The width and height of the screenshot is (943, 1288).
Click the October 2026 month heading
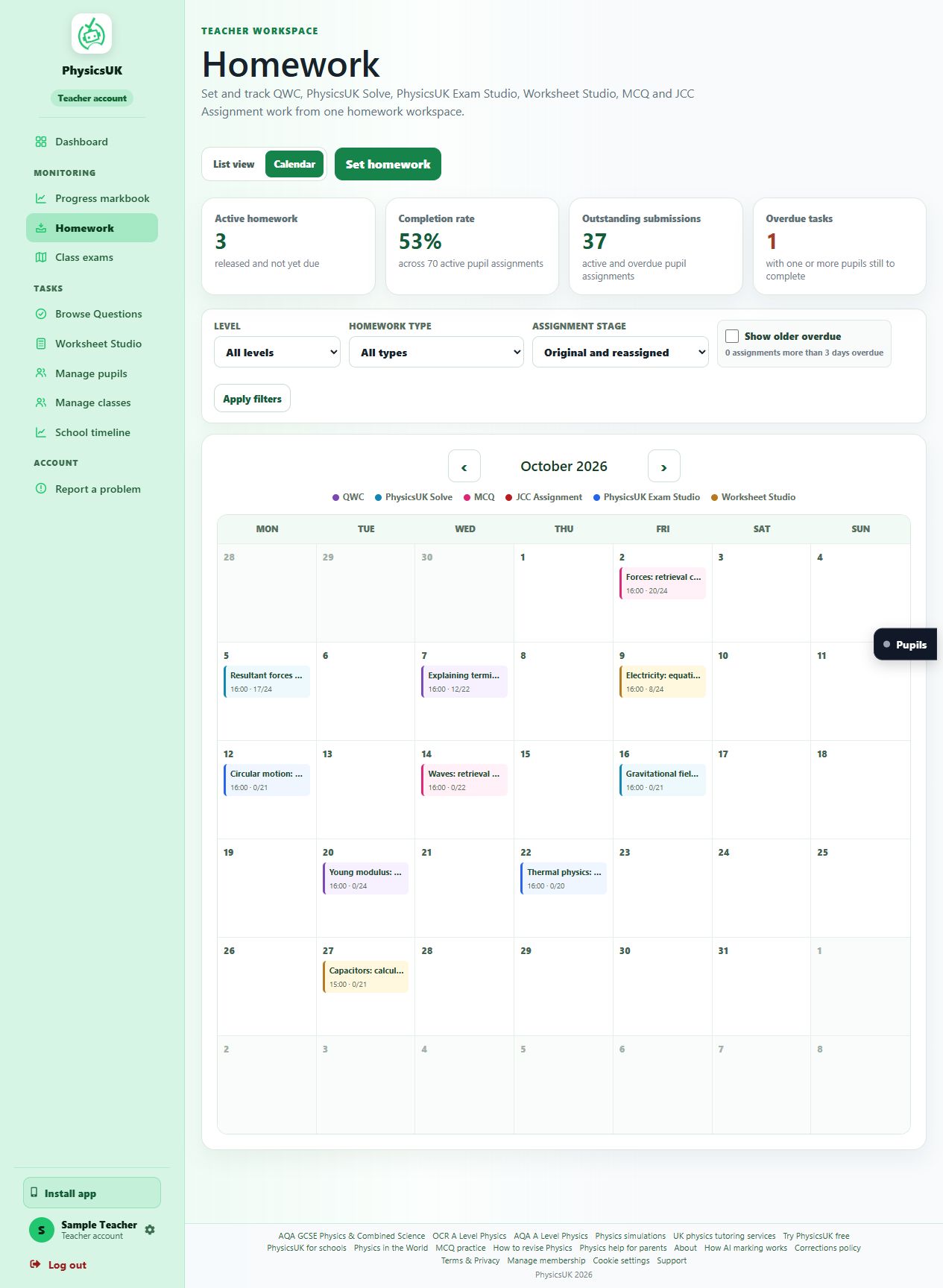tap(564, 466)
